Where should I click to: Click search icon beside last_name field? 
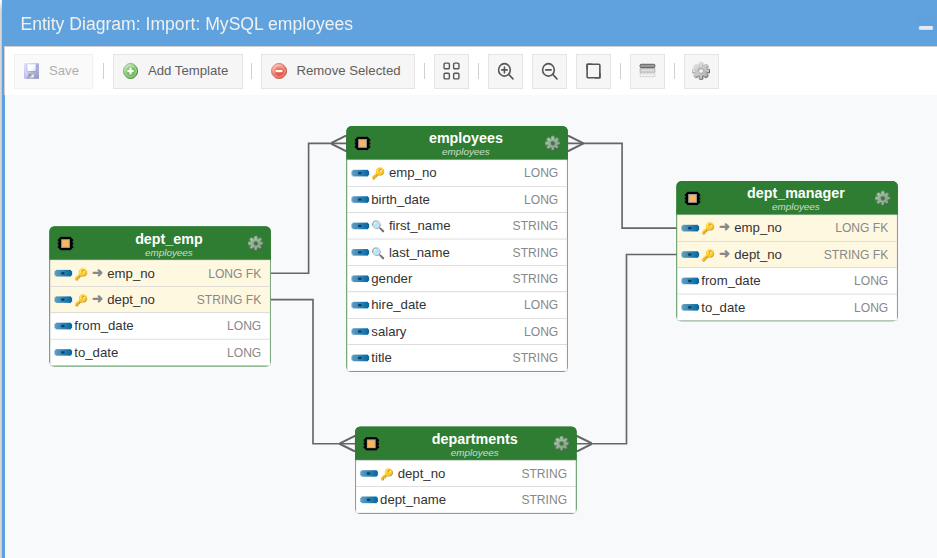[x=378, y=253]
